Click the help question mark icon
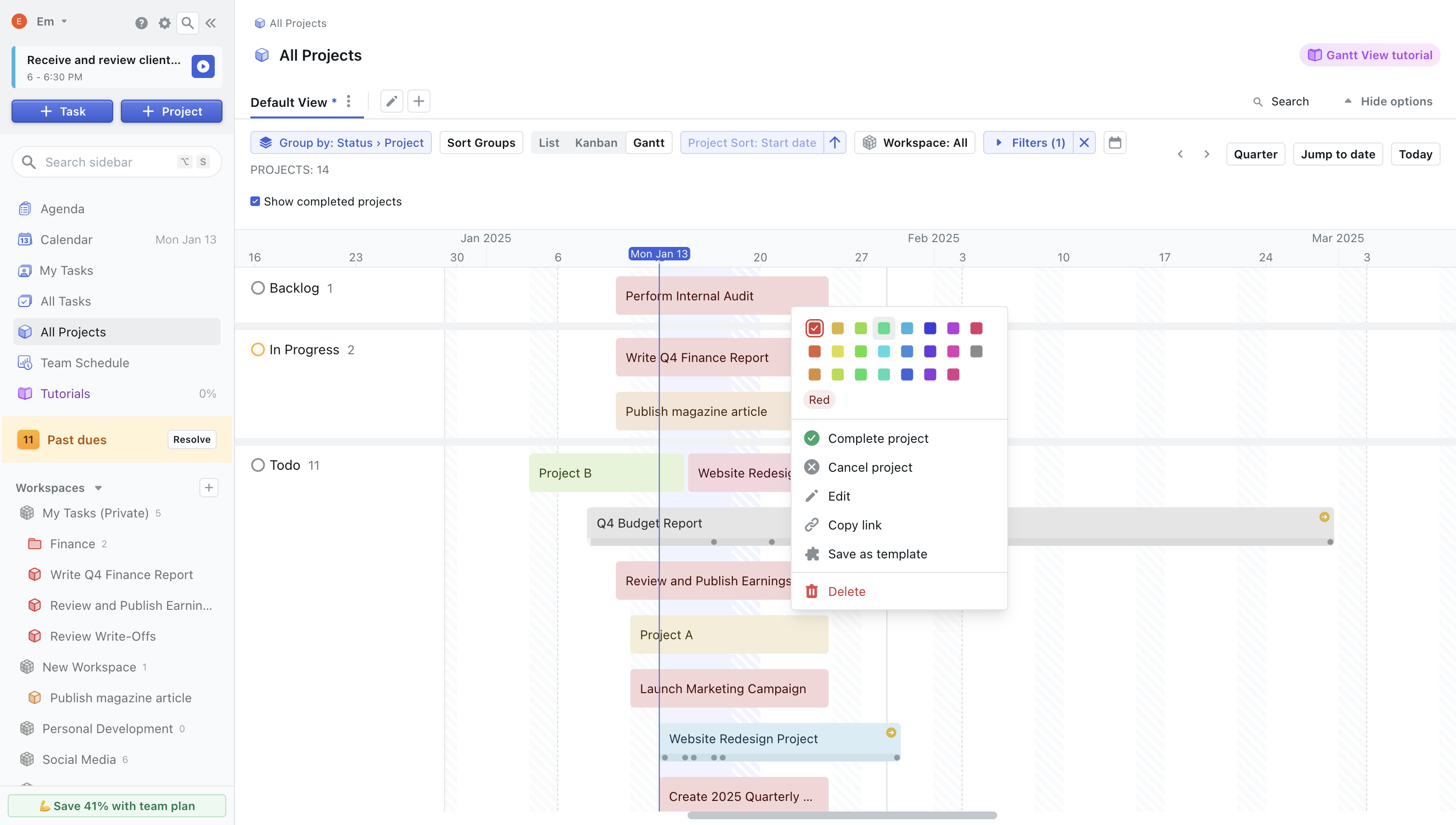Screen dimensions: 1456x825 141,23
